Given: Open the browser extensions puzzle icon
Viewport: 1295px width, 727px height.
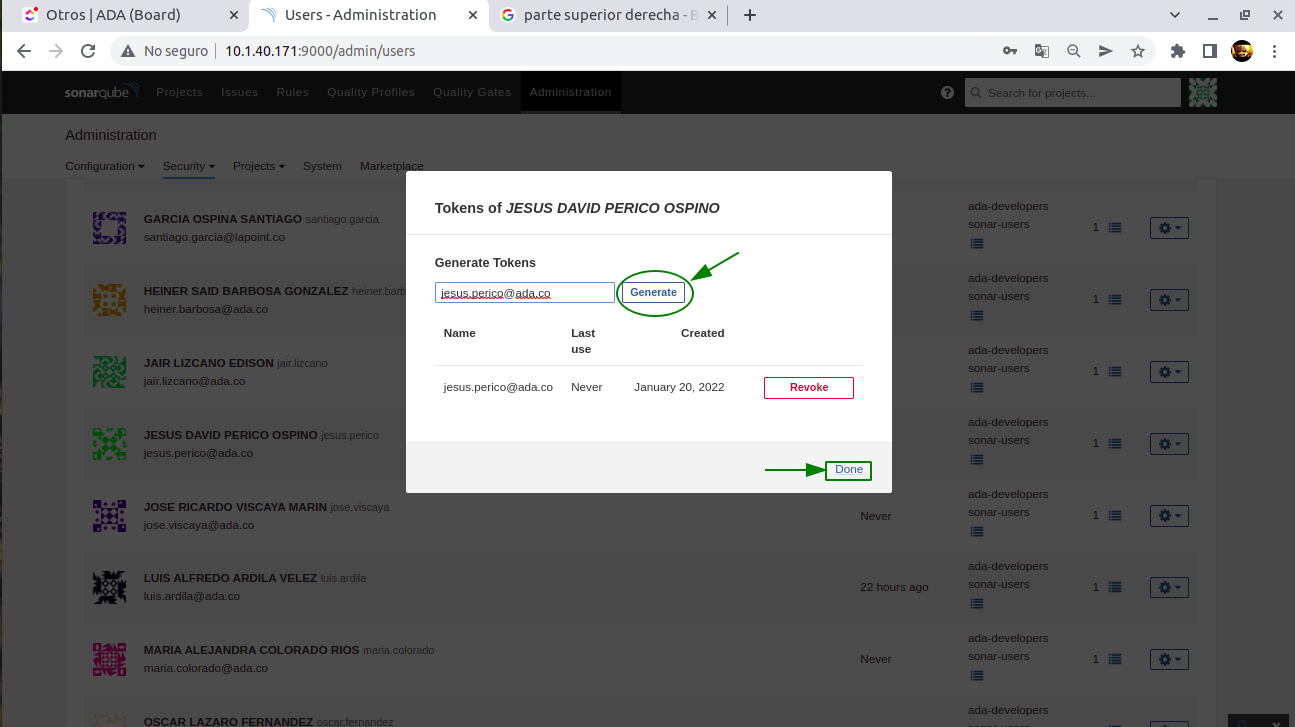Looking at the screenshot, I should coord(1177,51).
